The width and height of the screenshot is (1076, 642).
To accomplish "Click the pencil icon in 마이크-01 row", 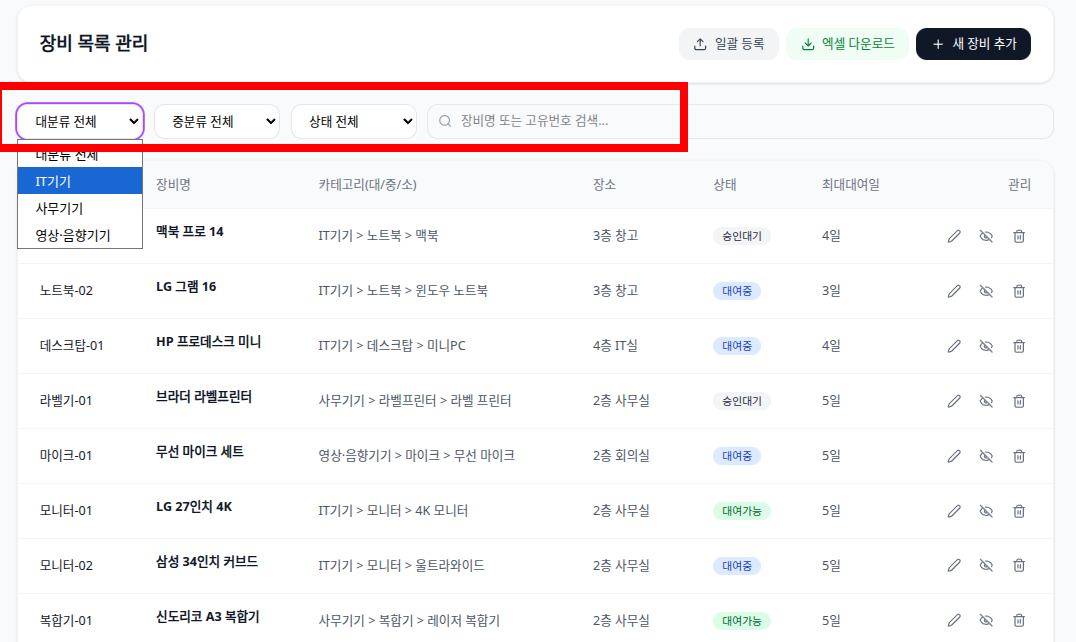I will pyautogui.click(x=954, y=455).
